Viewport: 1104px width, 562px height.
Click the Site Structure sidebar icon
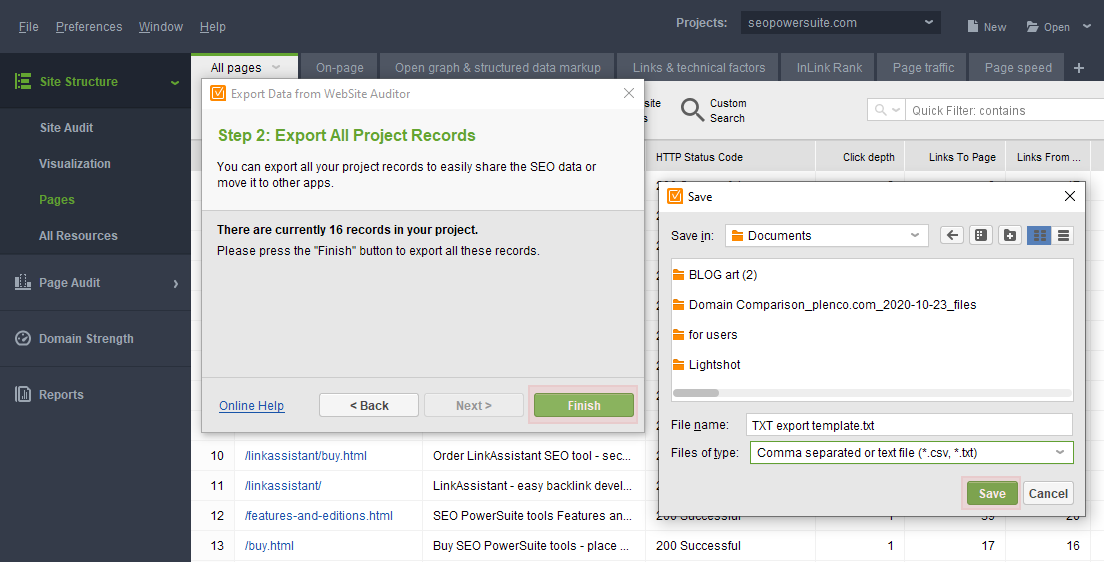tap(23, 81)
